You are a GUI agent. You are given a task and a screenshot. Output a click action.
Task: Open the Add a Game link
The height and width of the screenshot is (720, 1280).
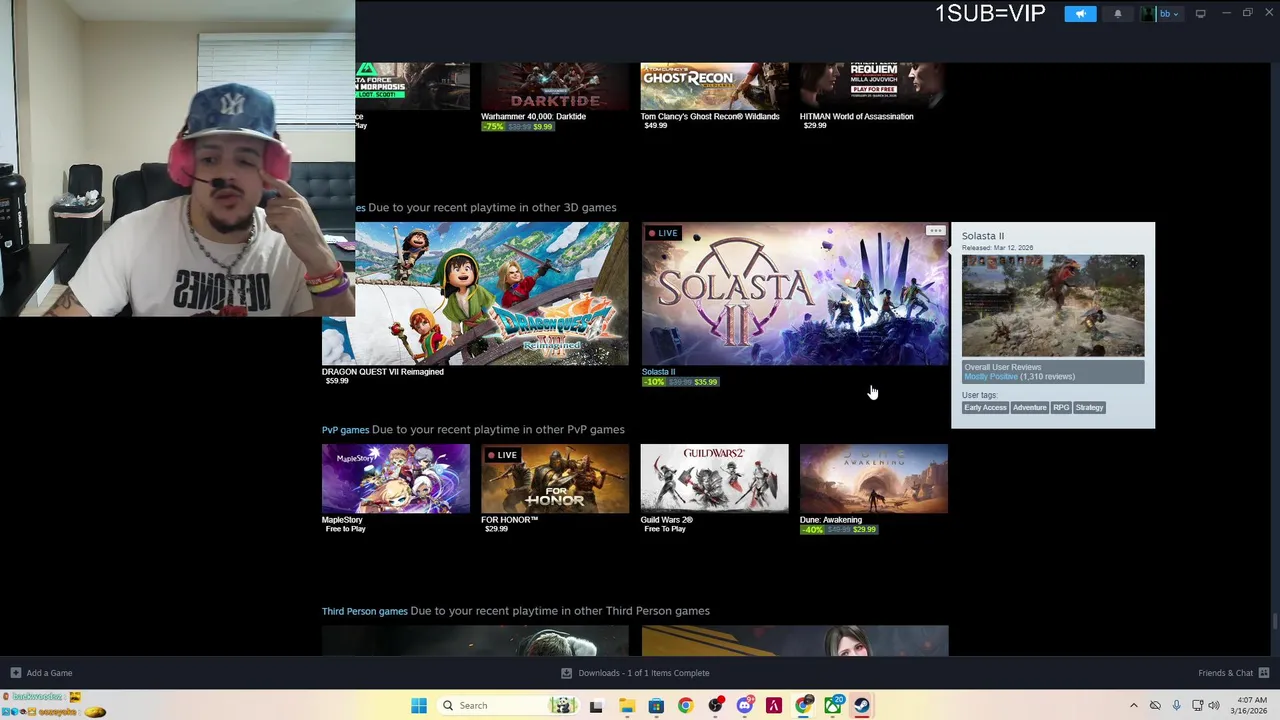point(49,673)
